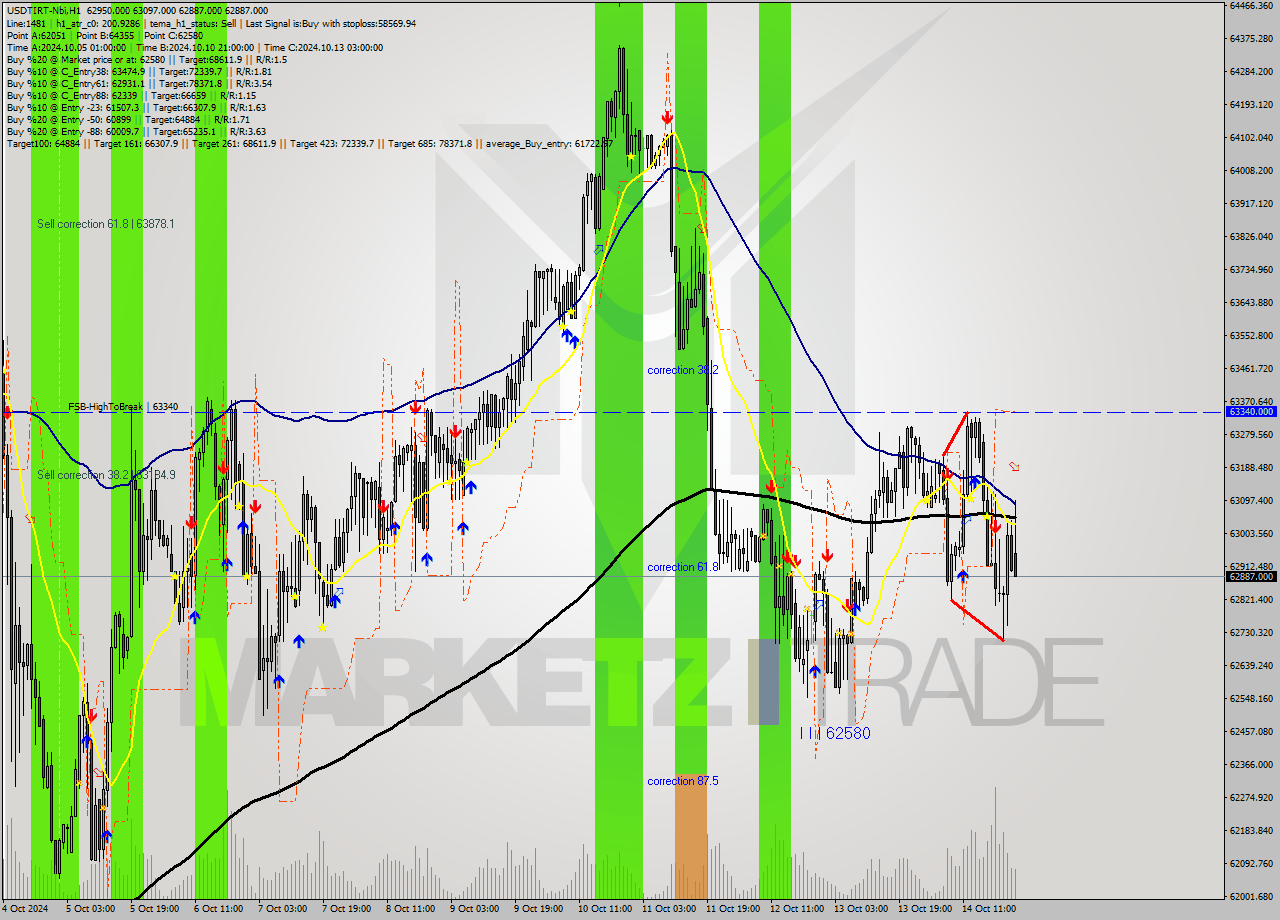
Task: Select the 'Time A:2024.10.05 01:00:00' line
Action: pyautogui.click(x=194, y=47)
